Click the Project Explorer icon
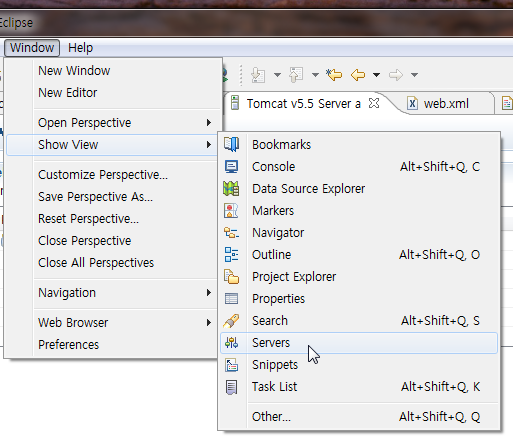 point(231,276)
